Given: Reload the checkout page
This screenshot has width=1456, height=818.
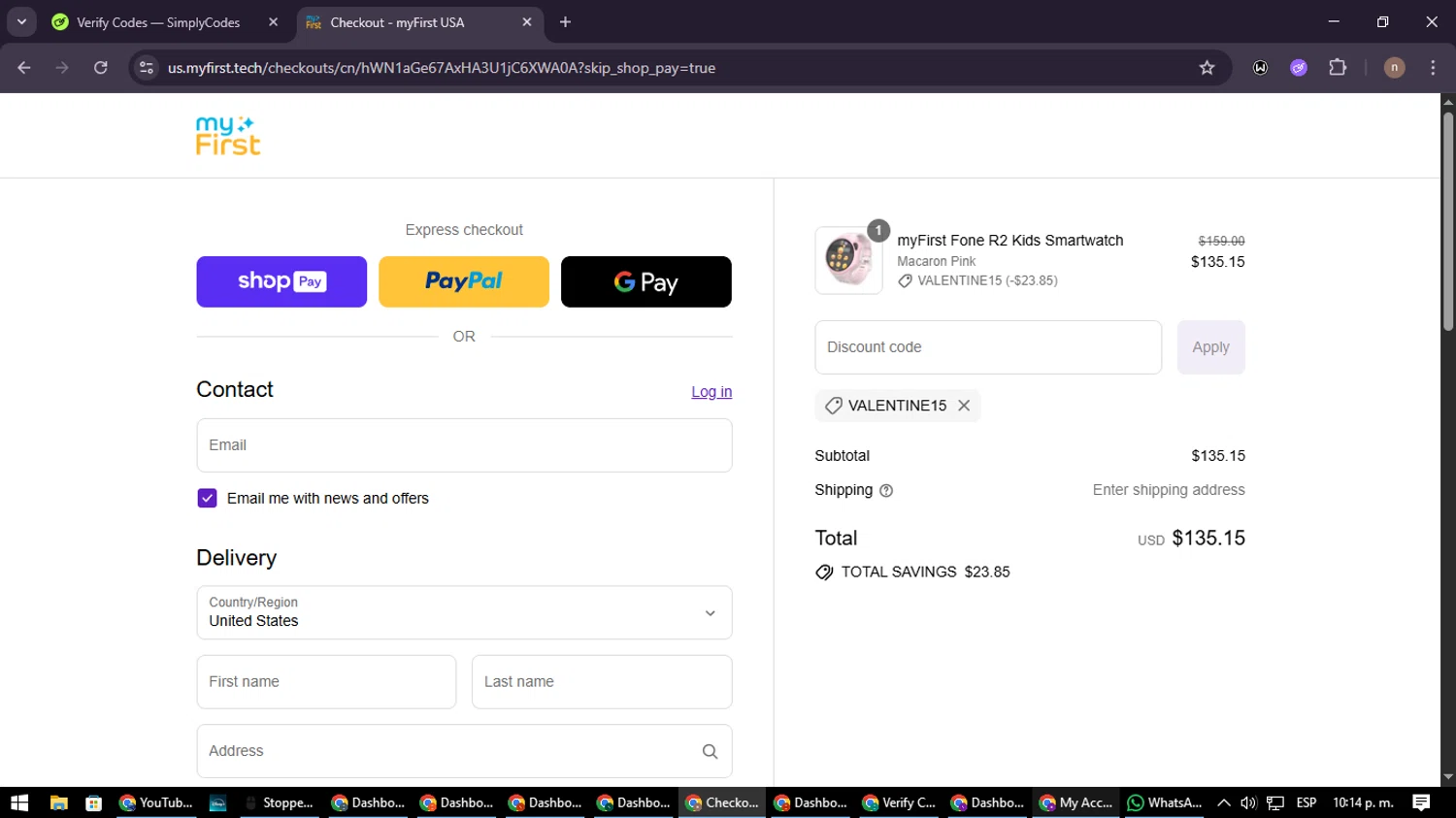Looking at the screenshot, I should click(101, 68).
